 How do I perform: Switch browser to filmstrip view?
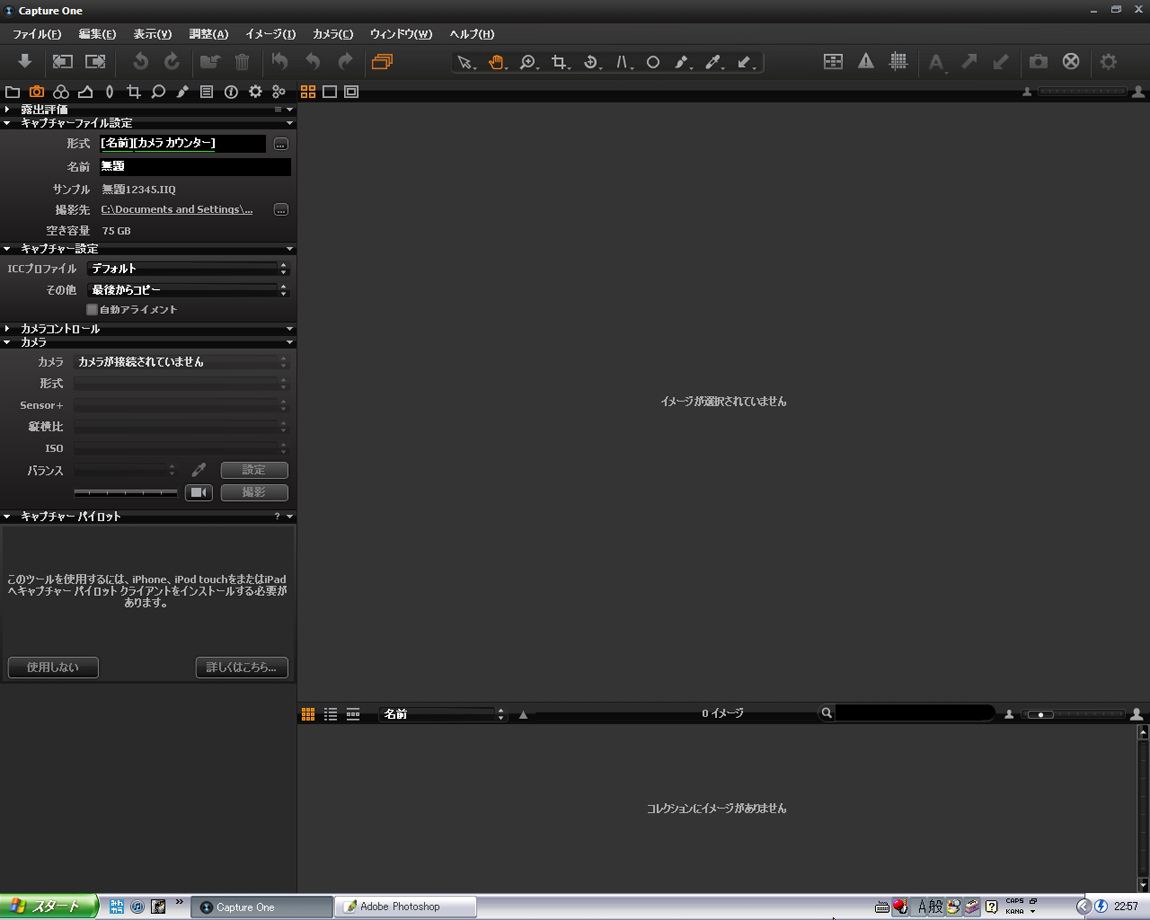[x=353, y=714]
